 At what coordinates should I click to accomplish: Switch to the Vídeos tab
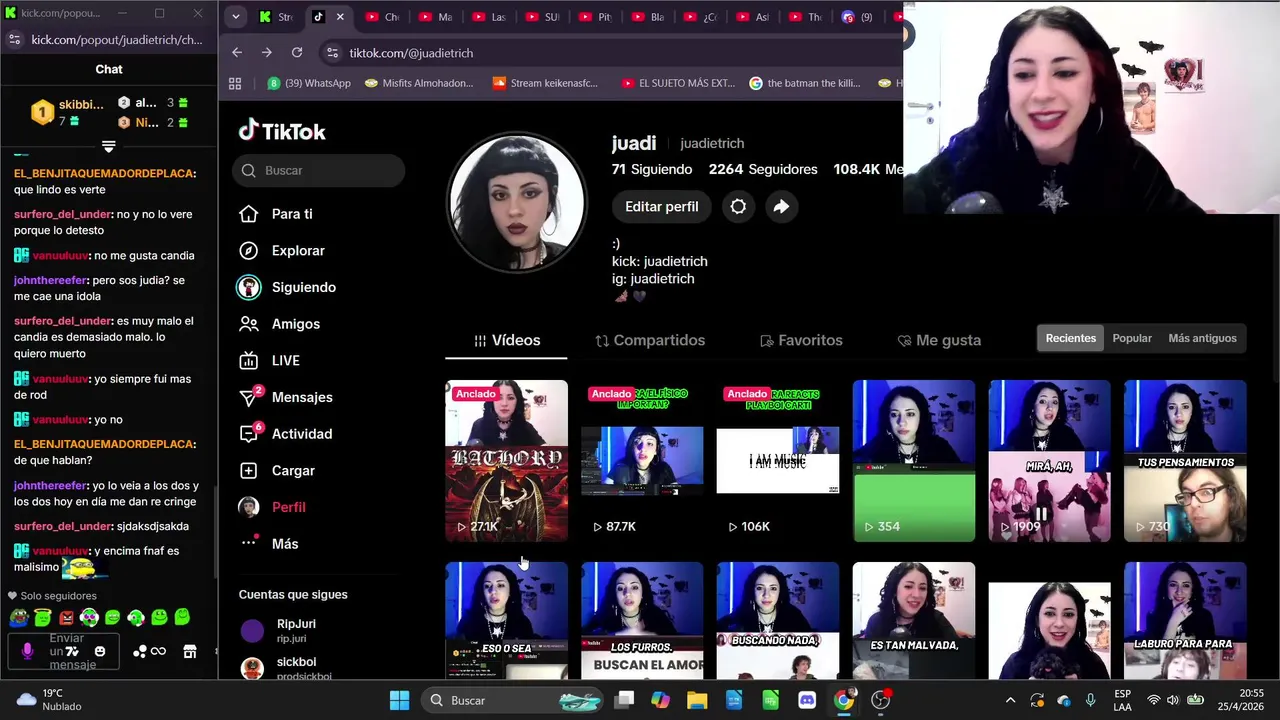[x=506, y=340]
